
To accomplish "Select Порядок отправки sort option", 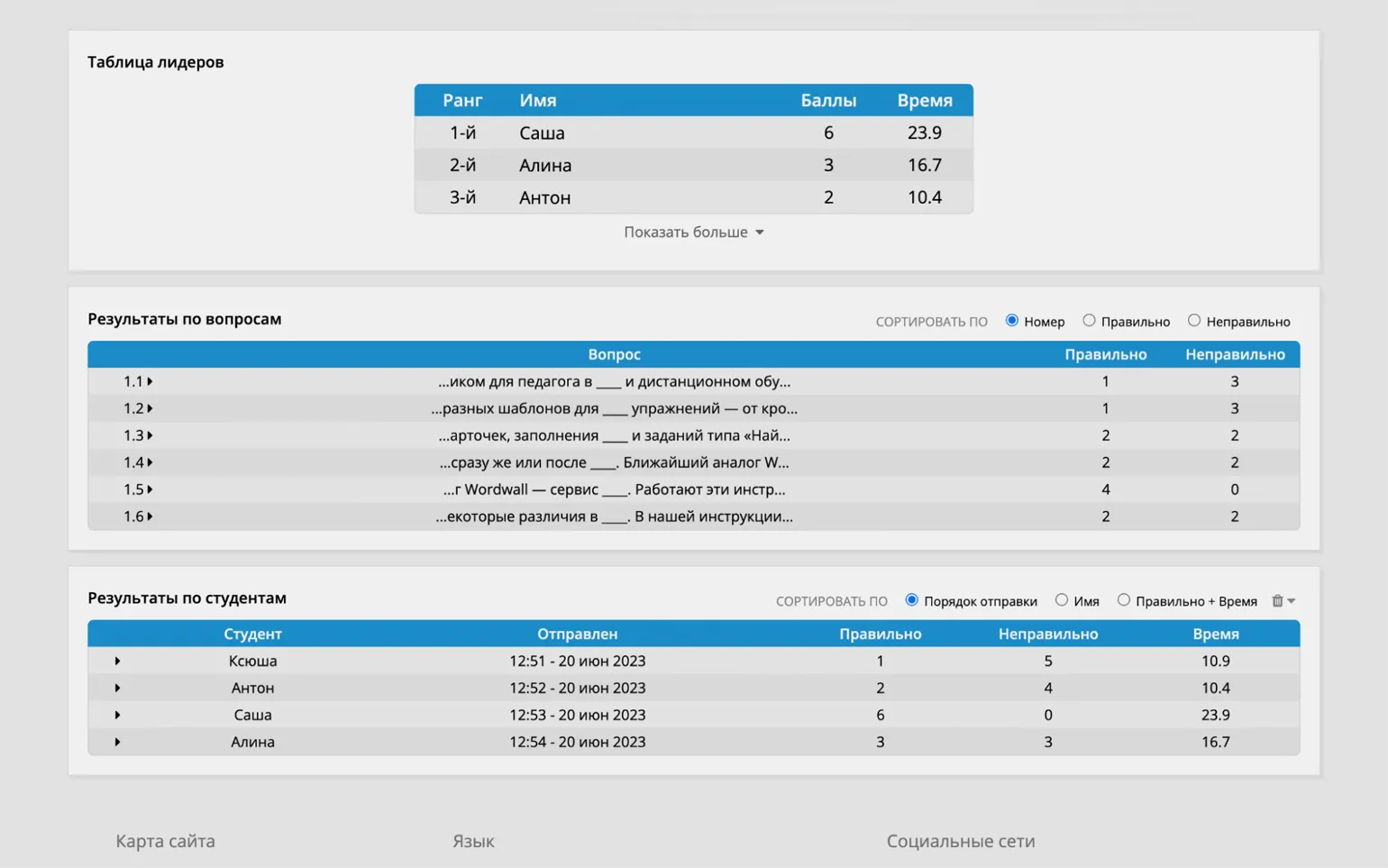I will coord(912,600).
